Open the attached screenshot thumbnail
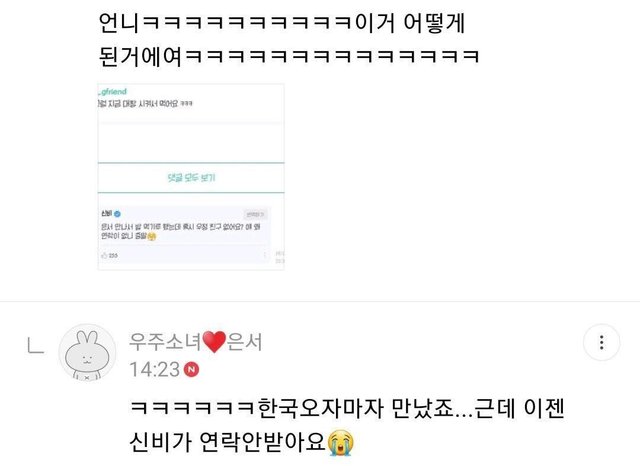This screenshot has width=640, height=466. point(191,177)
